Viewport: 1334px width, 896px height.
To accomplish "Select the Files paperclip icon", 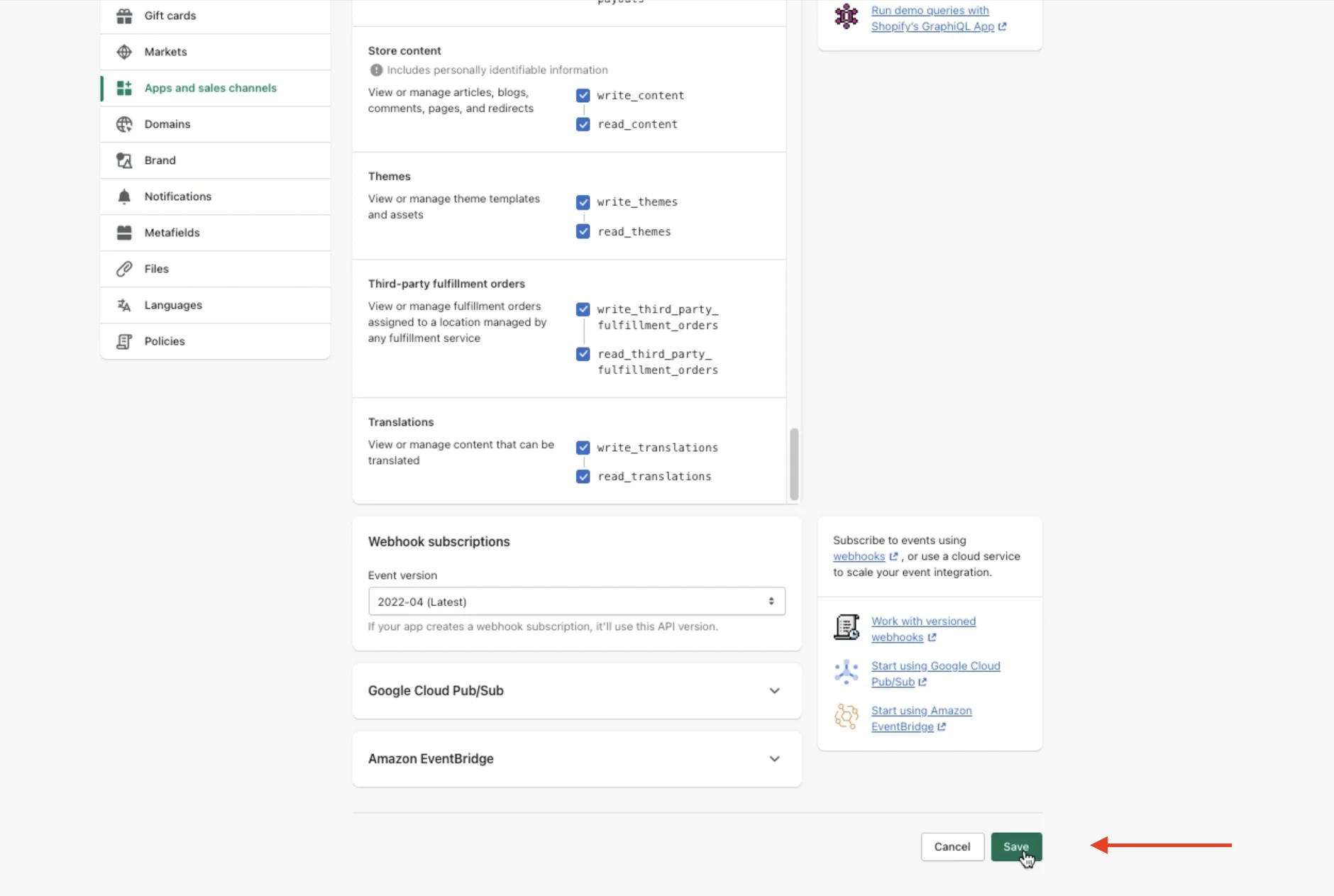I will click(124, 268).
